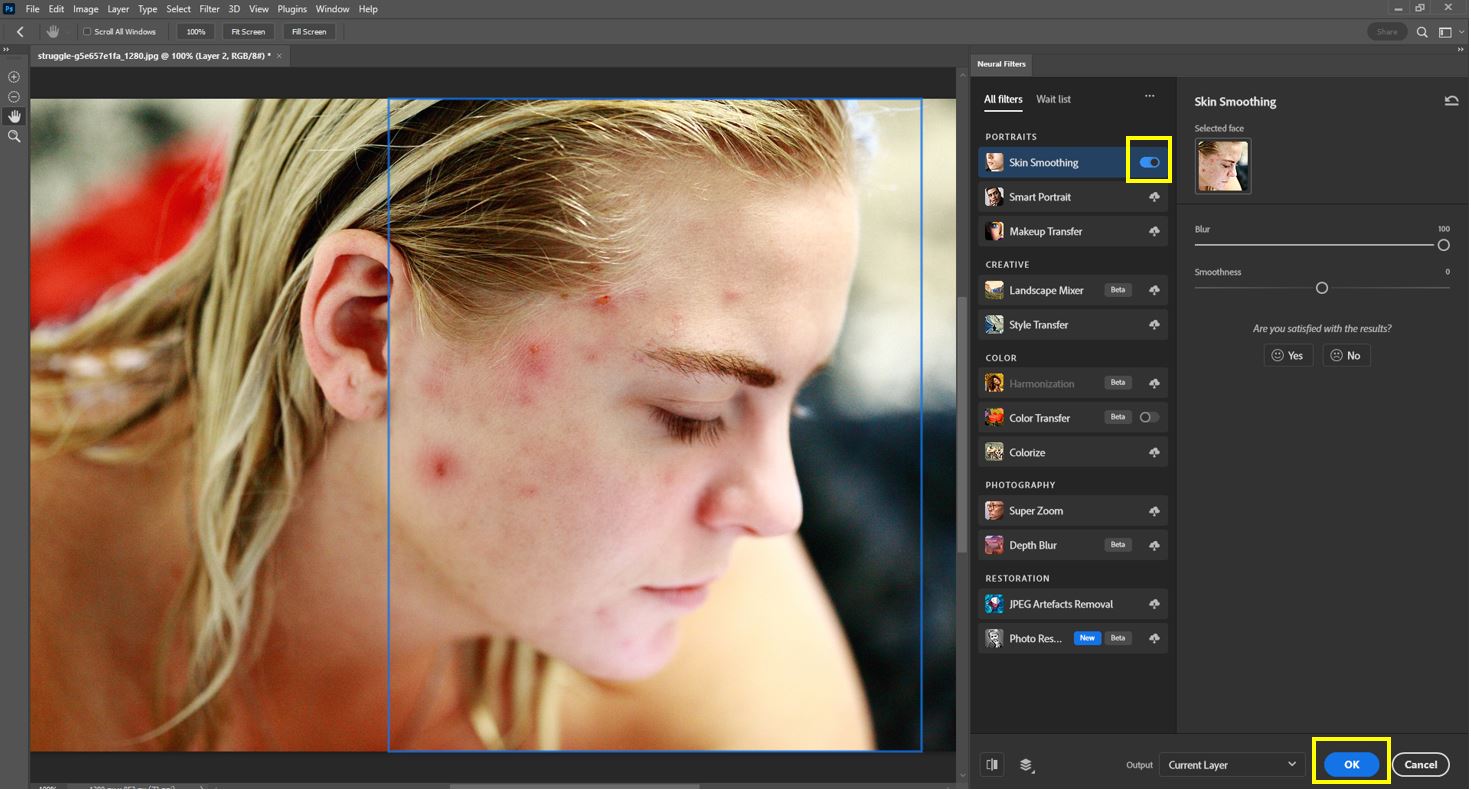Select the Subtract from selection tool
This screenshot has width=1471, height=790.
14,97
